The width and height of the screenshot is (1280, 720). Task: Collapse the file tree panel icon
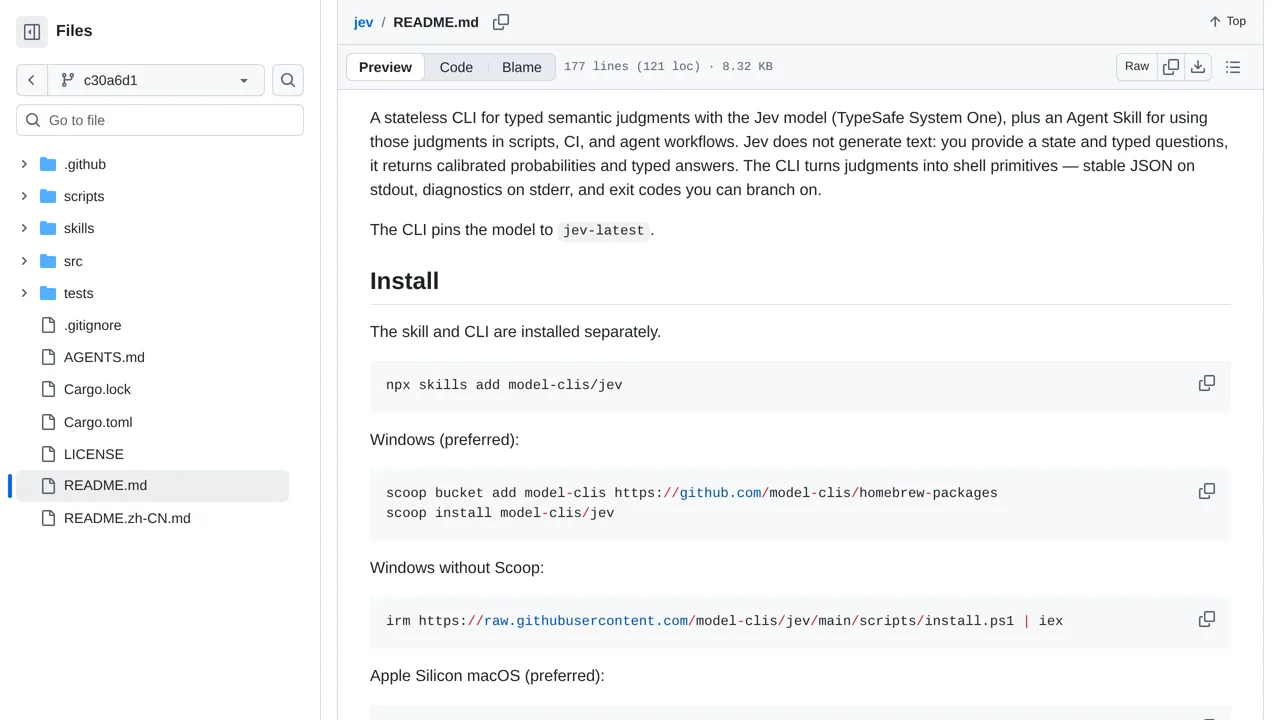click(32, 32)
